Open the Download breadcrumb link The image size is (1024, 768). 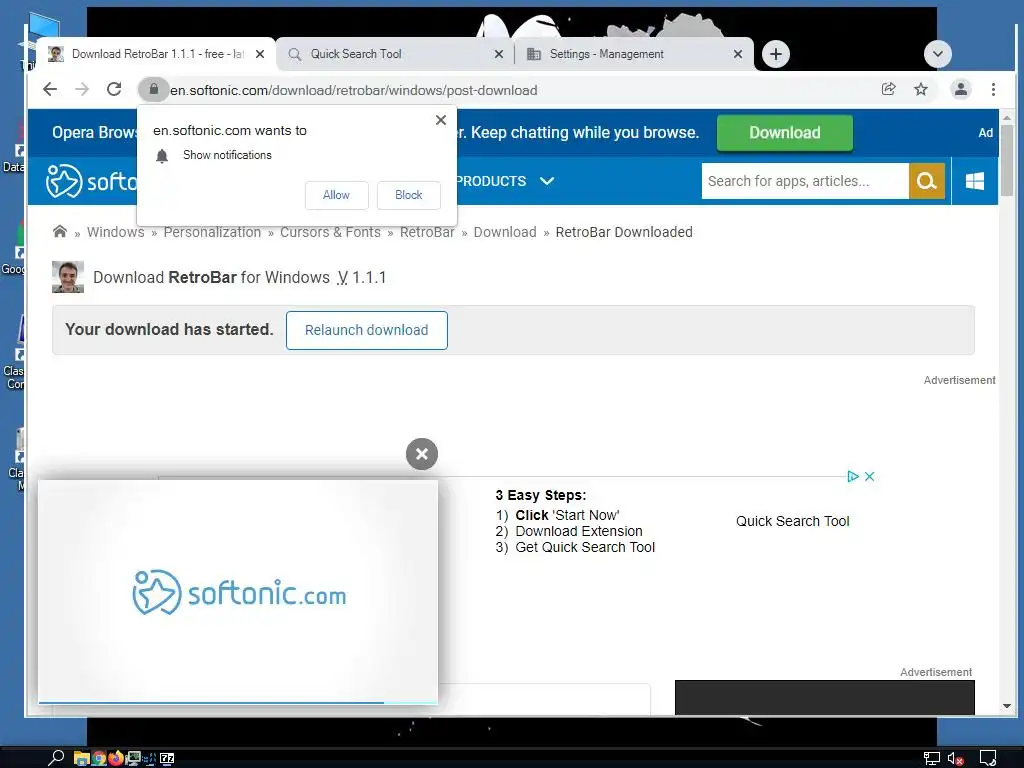coord(505,232)
